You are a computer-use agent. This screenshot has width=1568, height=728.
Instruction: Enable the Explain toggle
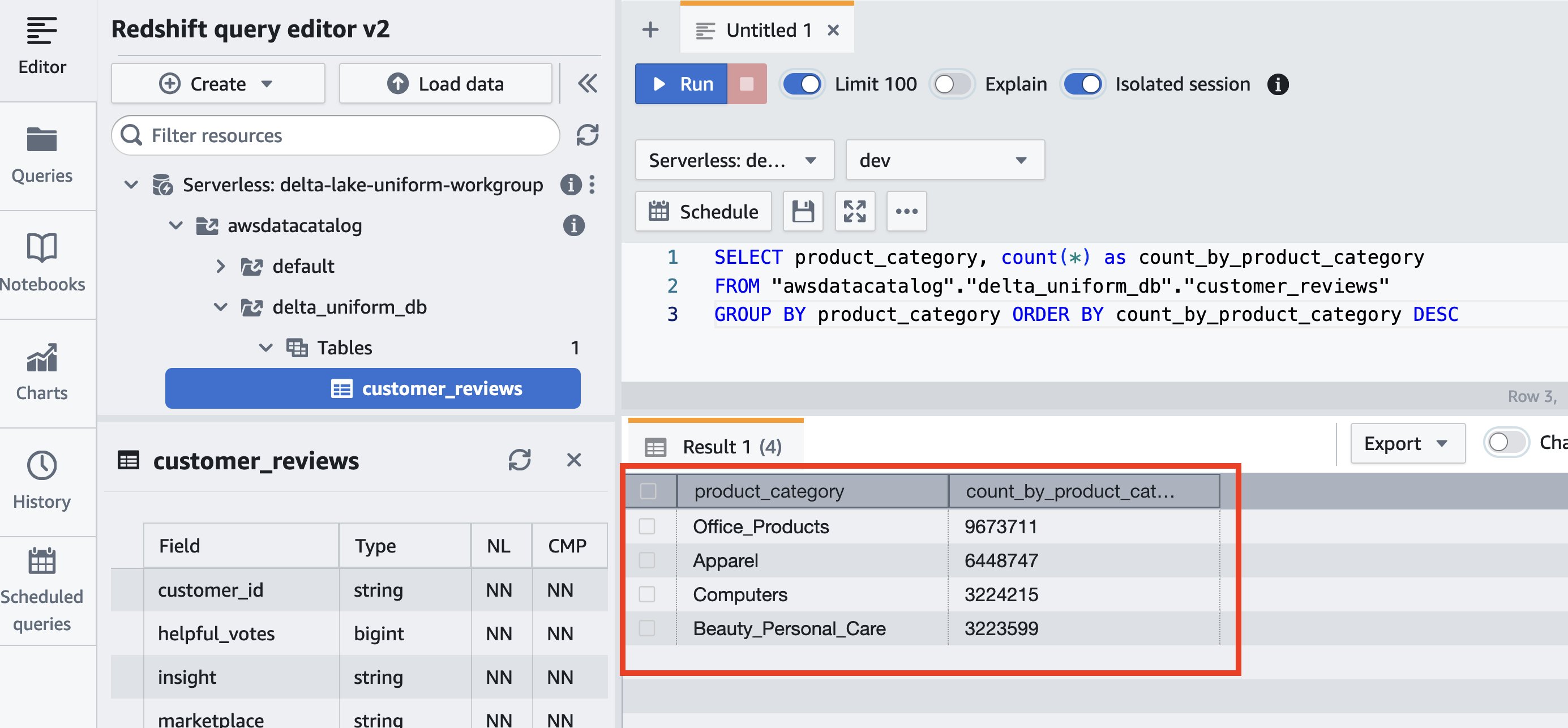coord(952,84)
